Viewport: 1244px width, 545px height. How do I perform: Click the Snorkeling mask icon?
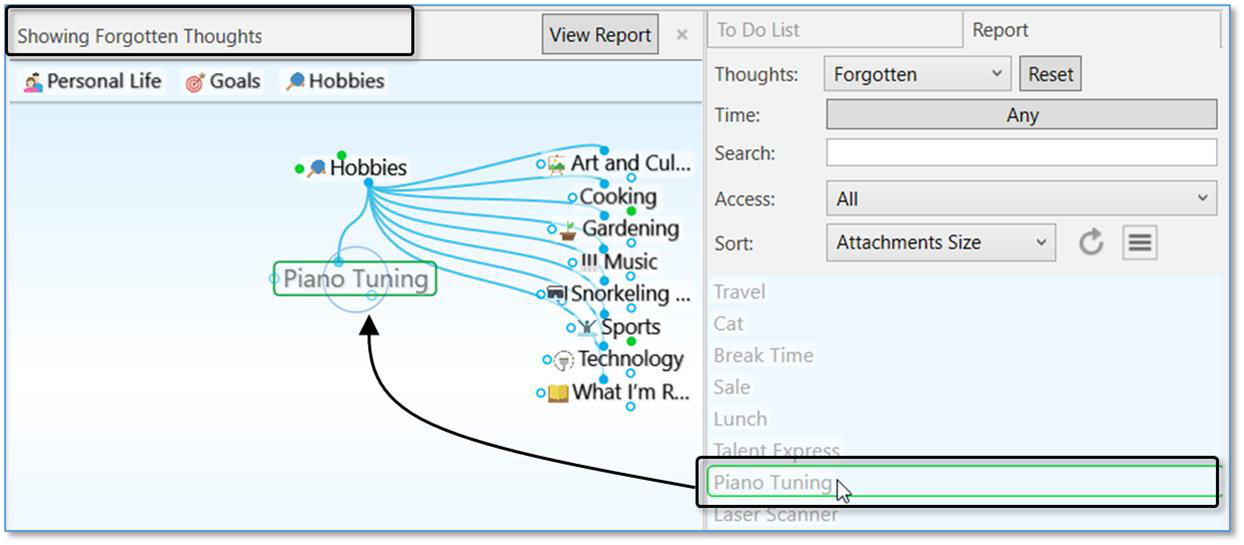point(557,294)
